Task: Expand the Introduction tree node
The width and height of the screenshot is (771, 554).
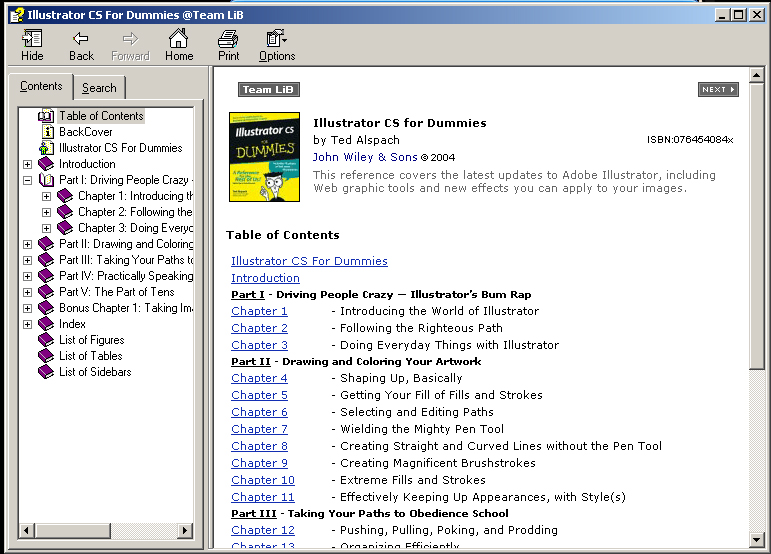Action: click(28, 164)
